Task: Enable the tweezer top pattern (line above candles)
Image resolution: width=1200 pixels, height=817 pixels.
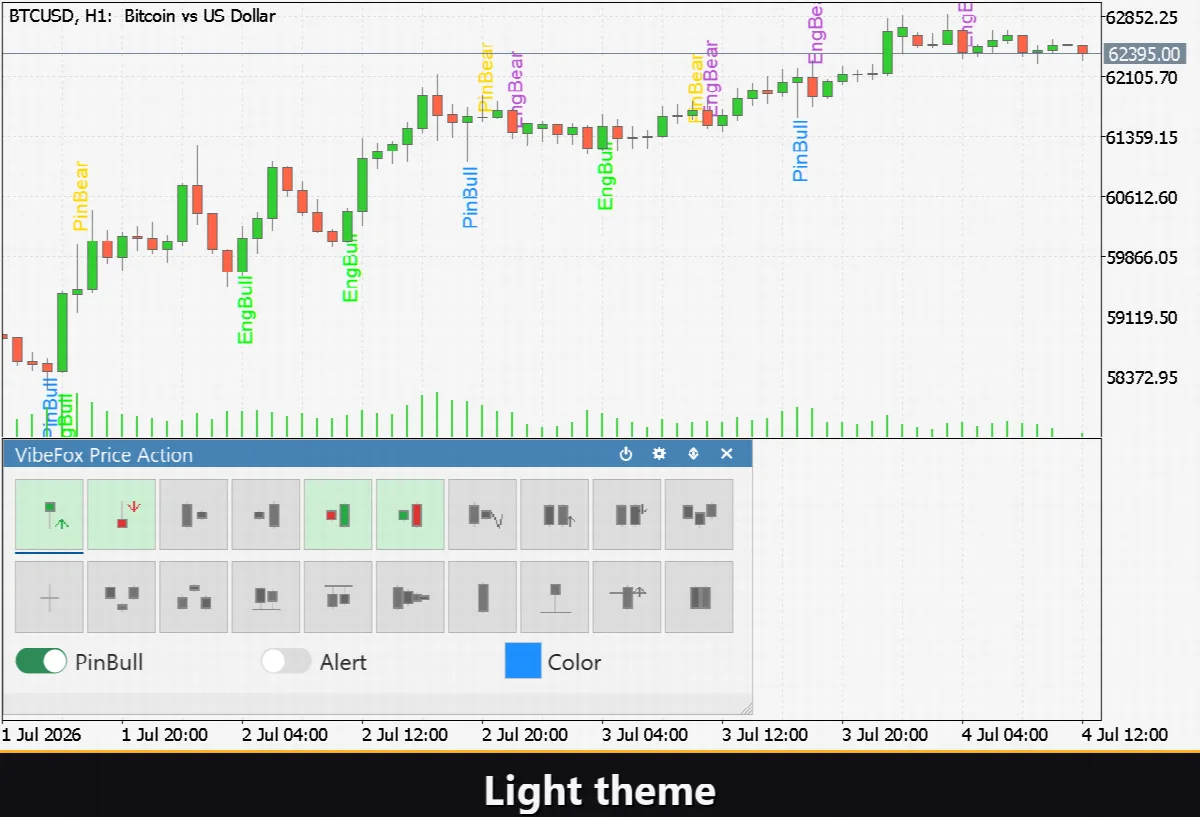Action: (338, 597)
